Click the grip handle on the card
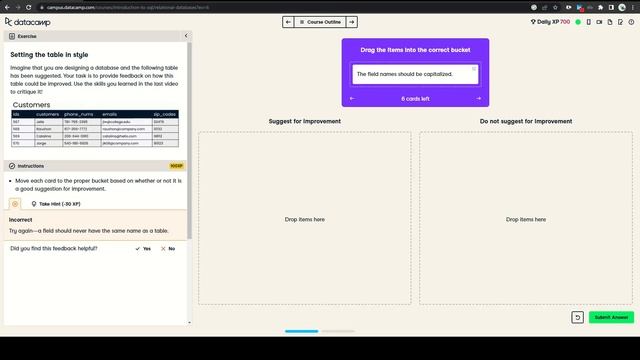Screen dimensions: 640x360 point(474,69)
